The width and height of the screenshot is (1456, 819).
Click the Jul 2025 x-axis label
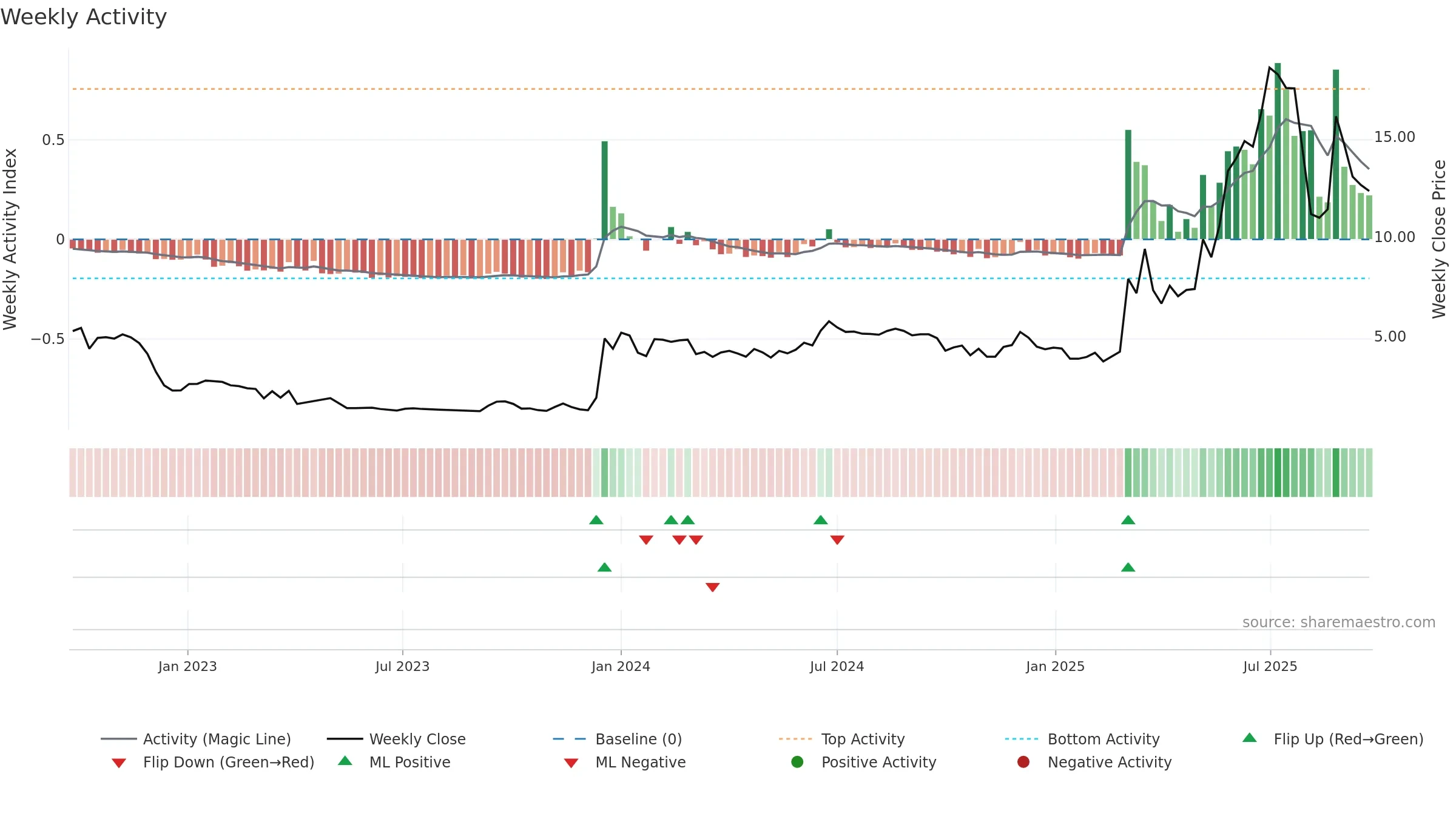tap(1270, 666)
